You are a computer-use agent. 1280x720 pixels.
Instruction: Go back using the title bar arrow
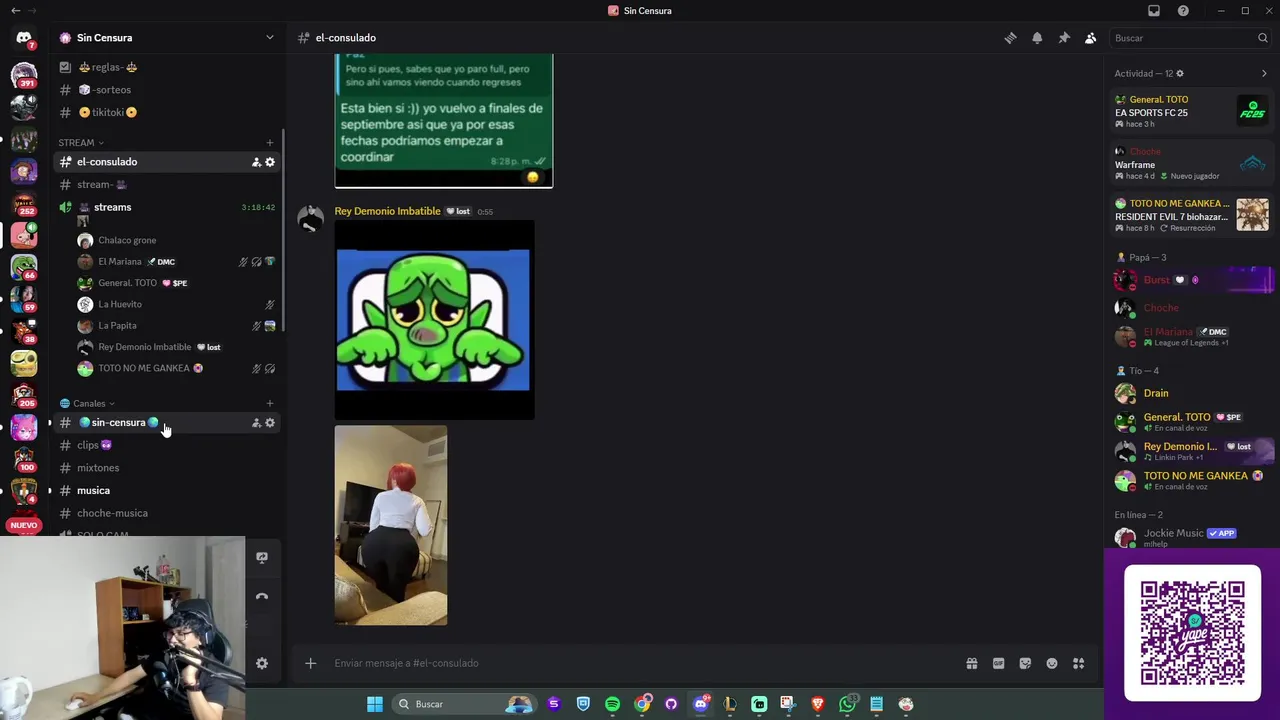[15, 11]
